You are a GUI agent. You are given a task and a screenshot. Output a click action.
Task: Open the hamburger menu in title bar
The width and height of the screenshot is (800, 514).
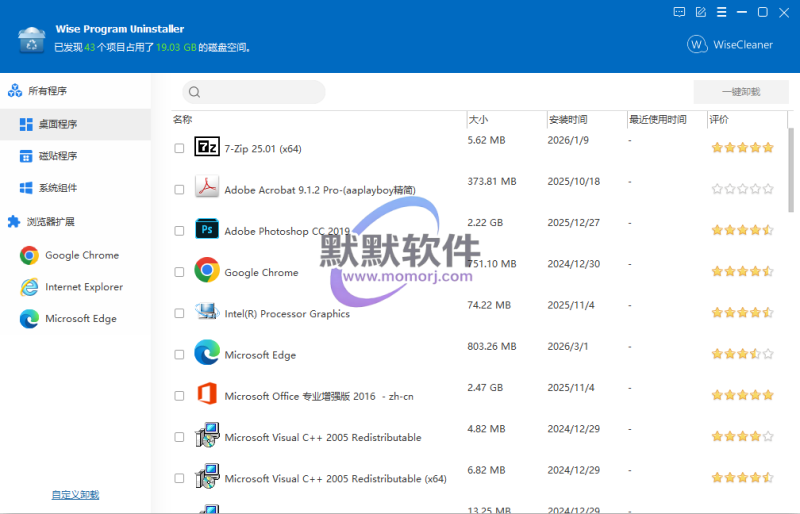point(721,12)
